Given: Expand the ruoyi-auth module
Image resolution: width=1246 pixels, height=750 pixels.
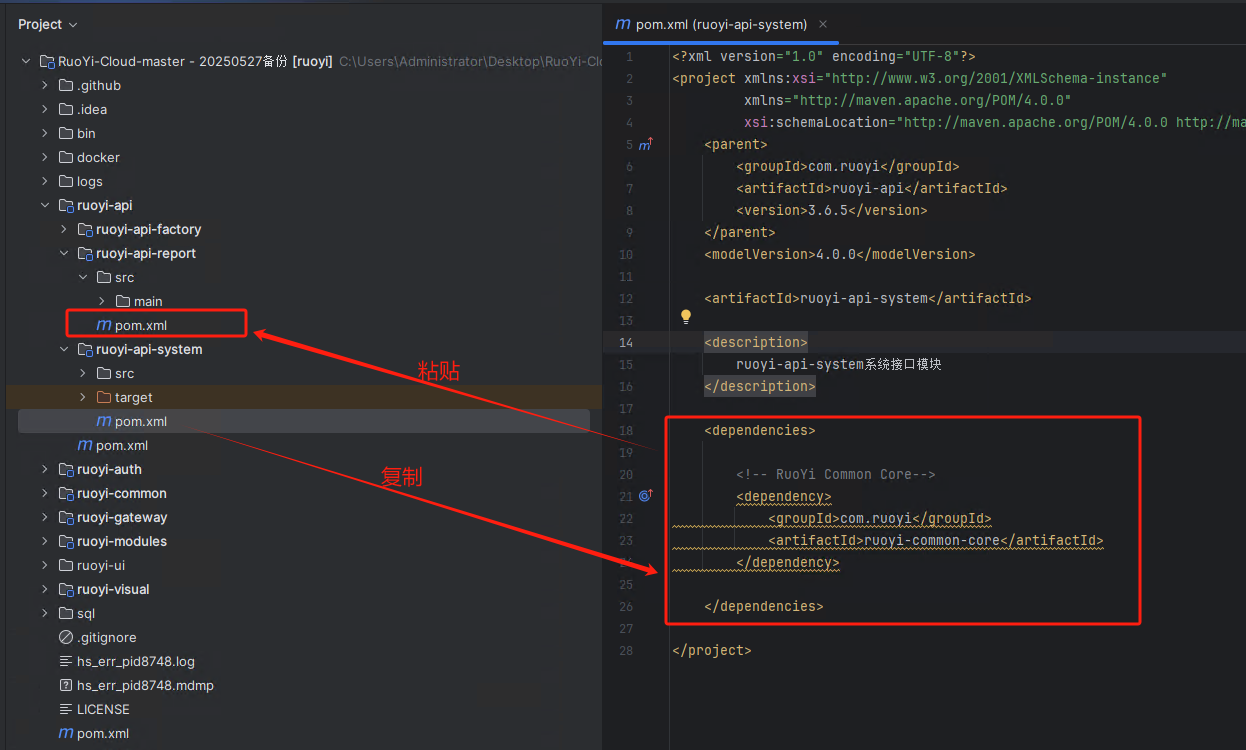Looking at the screenshot, I should pyautogui.click(x=45, y=469).
